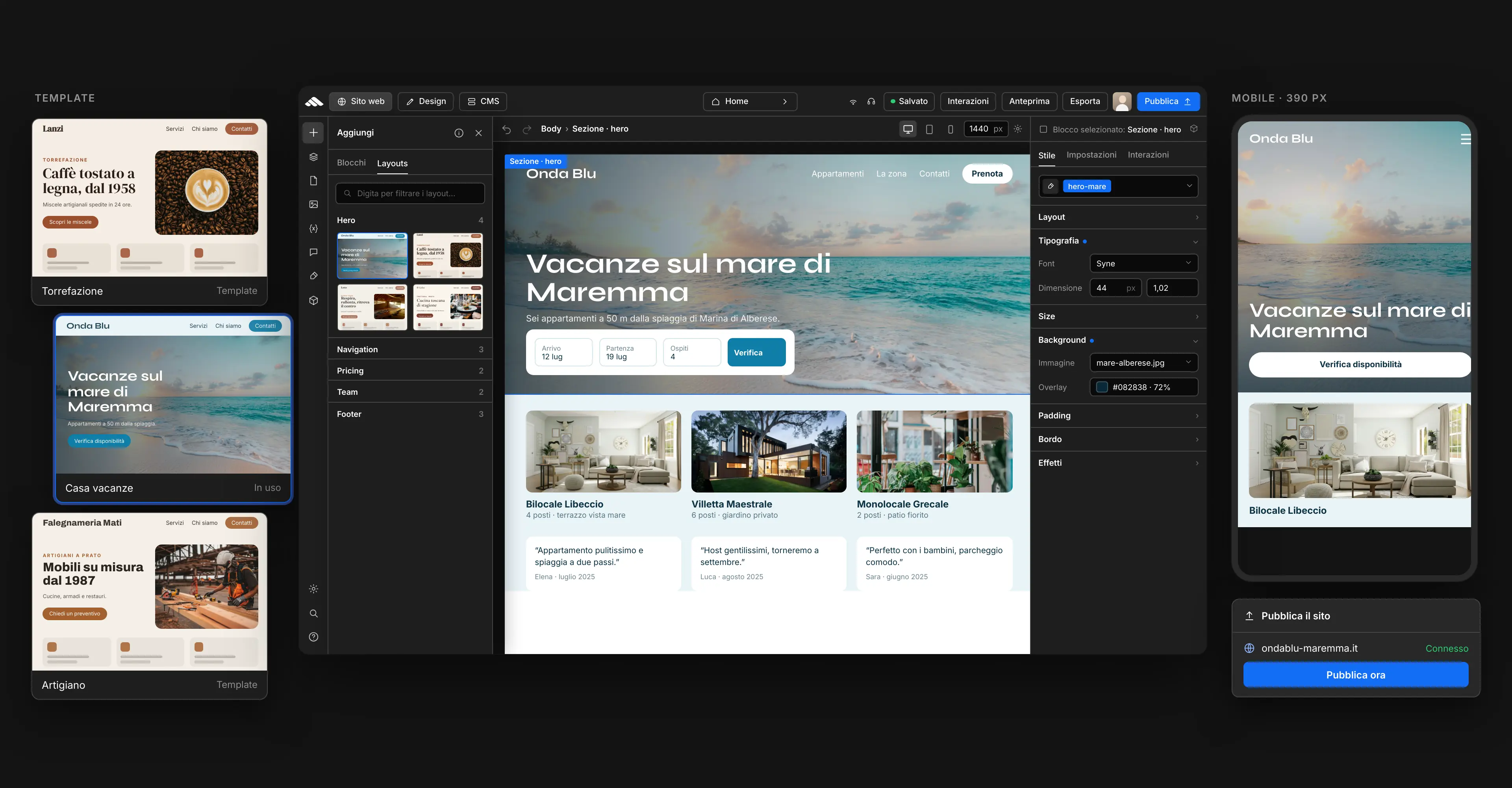Close the Aggiungi panel
1512x788 pixels.
tap(479, 133)
